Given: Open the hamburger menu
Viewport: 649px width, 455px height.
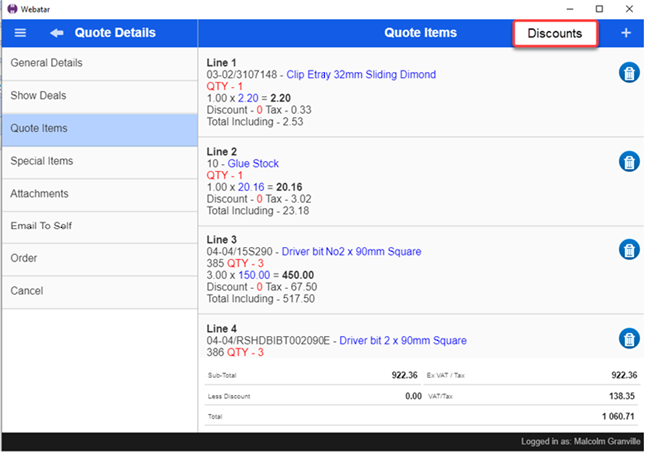Looking at the screenshot, I should (x=21, y=33).
